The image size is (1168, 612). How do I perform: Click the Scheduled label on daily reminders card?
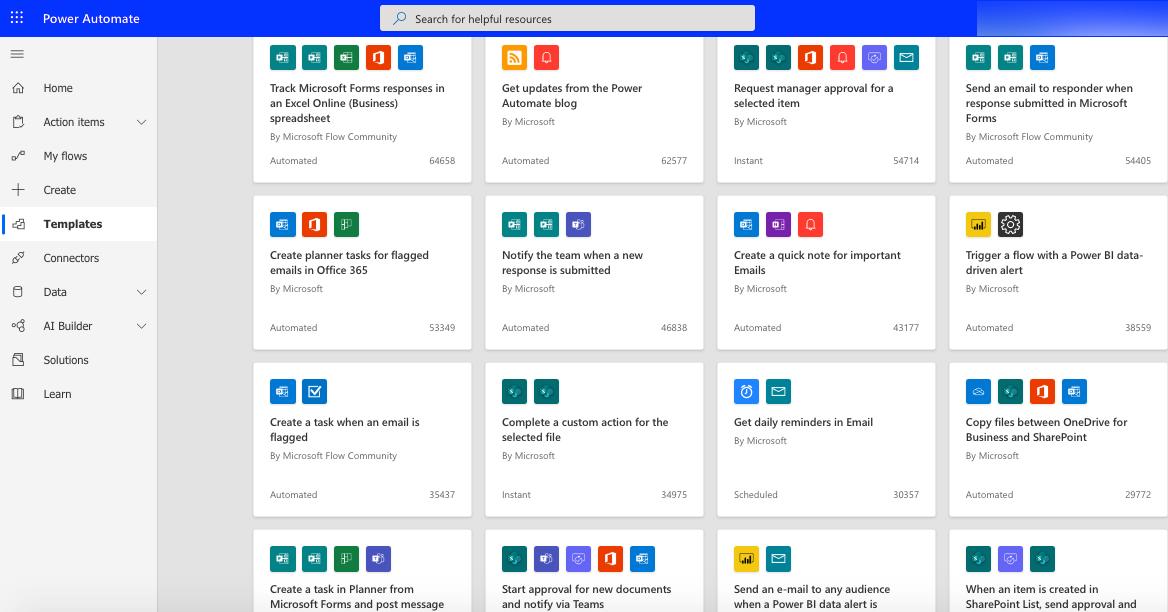point(755,494)
